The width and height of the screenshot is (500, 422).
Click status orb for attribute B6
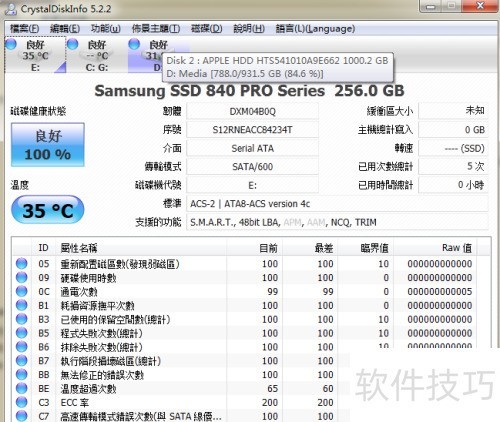tap(22, 347)
